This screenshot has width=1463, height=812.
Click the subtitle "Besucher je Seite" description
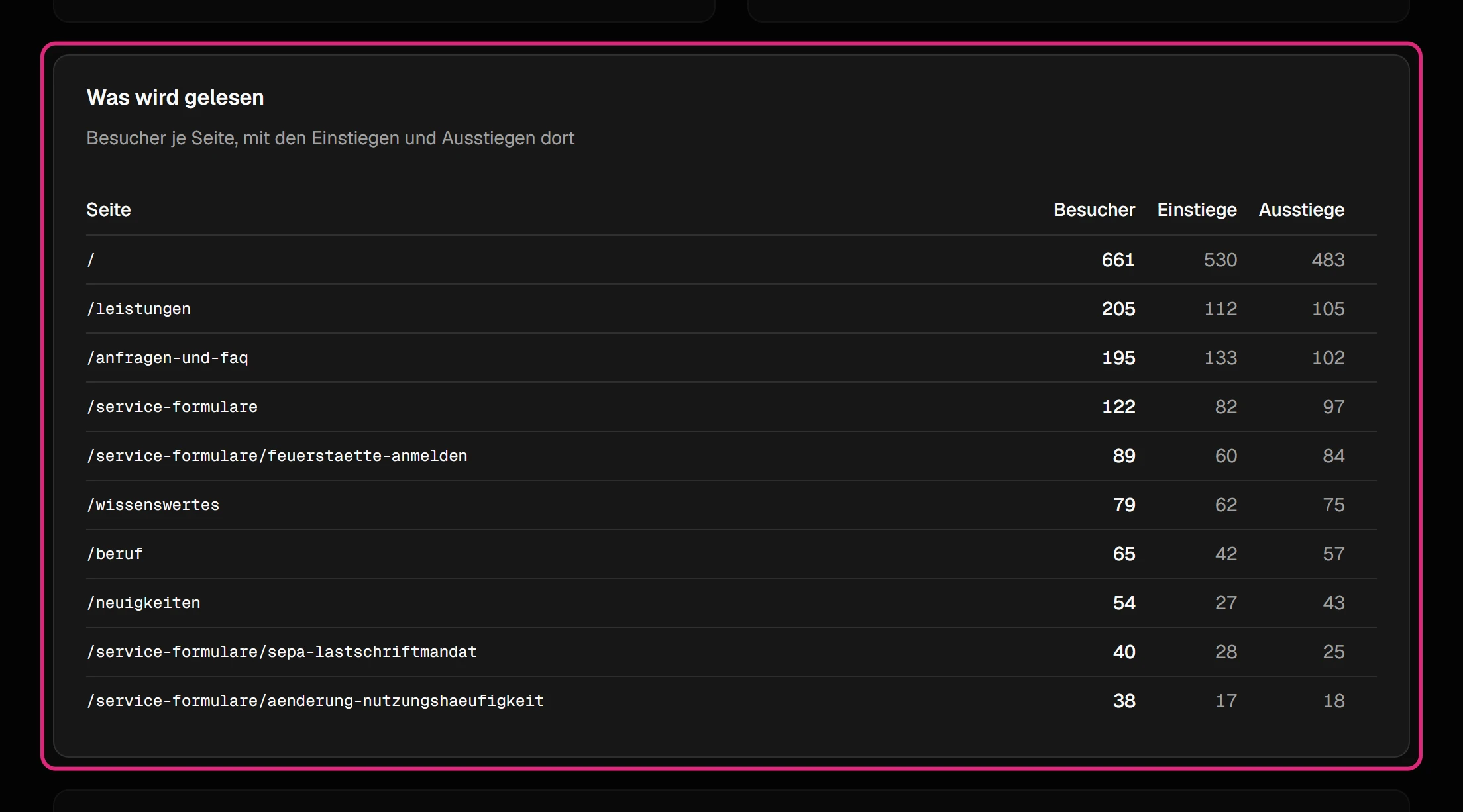pyautogui.click(x=330, y=138)
